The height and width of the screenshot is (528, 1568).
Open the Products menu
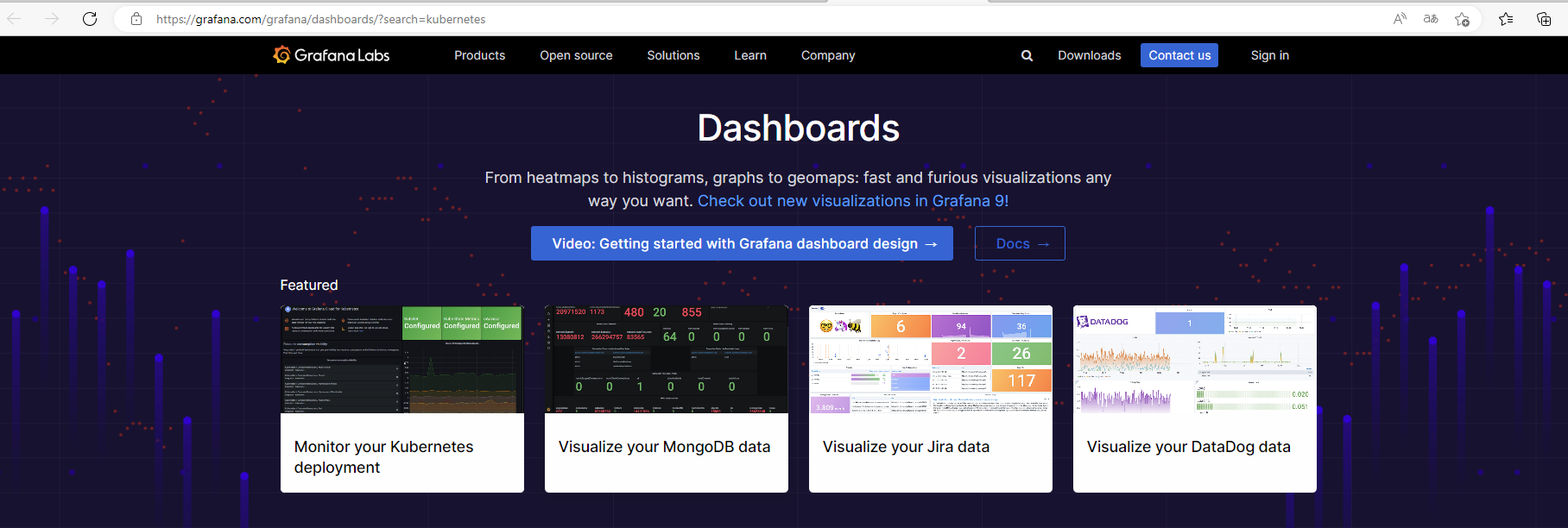(480, 55)
